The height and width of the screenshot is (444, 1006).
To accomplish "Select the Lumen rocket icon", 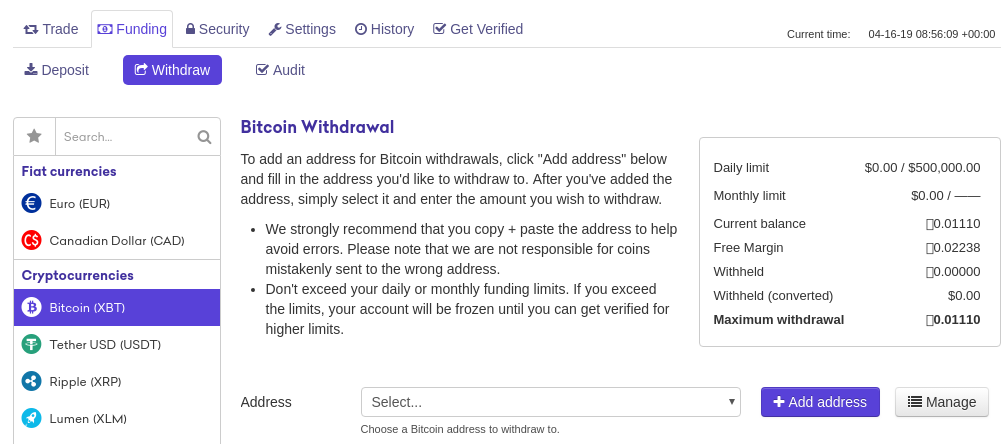I will tap(31, 418).
